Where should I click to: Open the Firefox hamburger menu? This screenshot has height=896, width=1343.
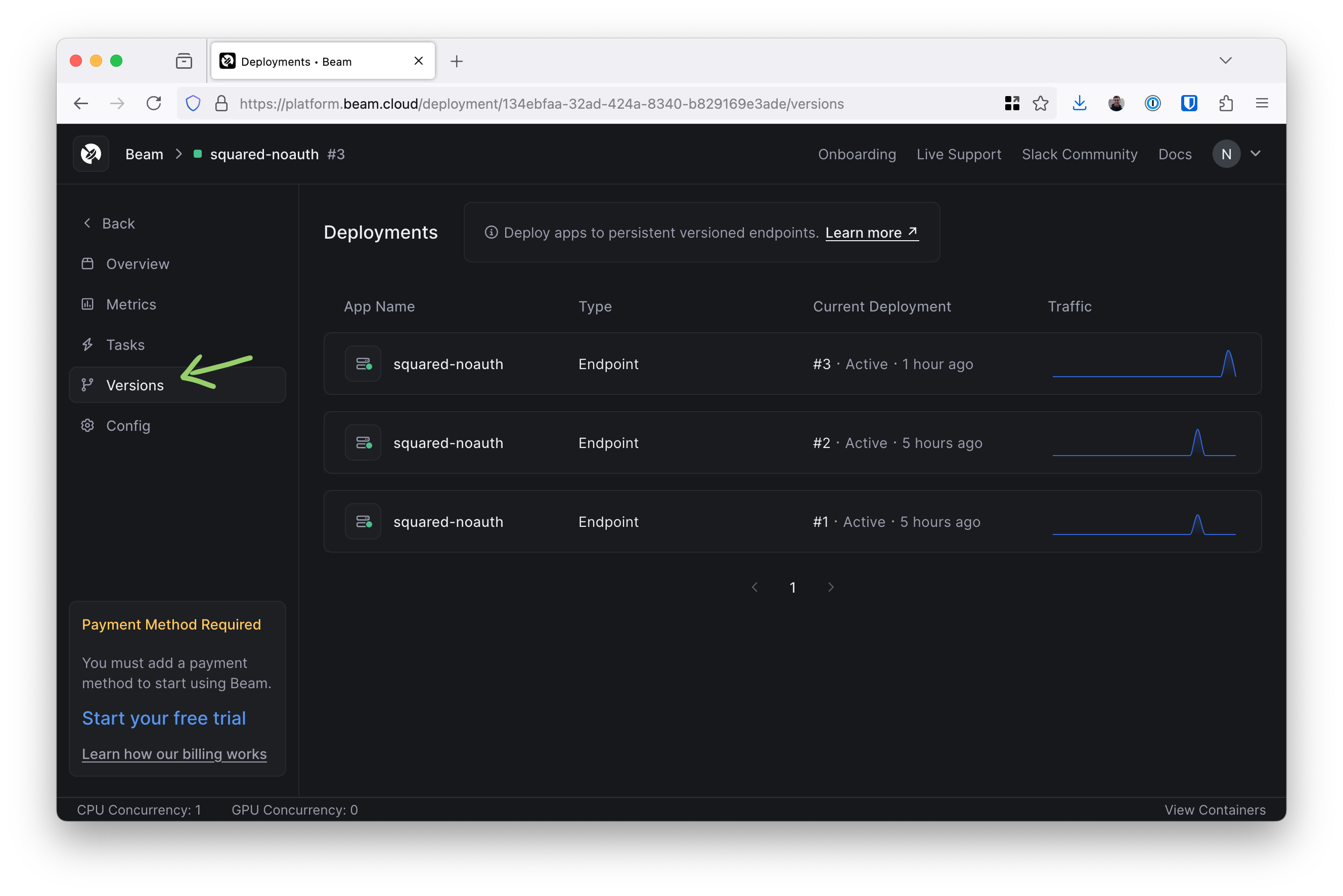coord(1262,104)
